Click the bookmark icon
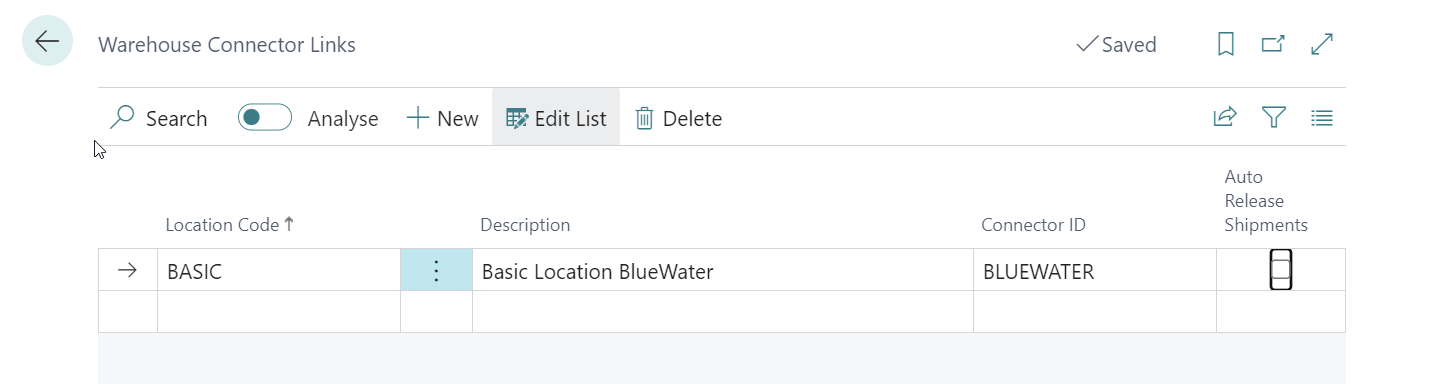 click(1225, 44)
